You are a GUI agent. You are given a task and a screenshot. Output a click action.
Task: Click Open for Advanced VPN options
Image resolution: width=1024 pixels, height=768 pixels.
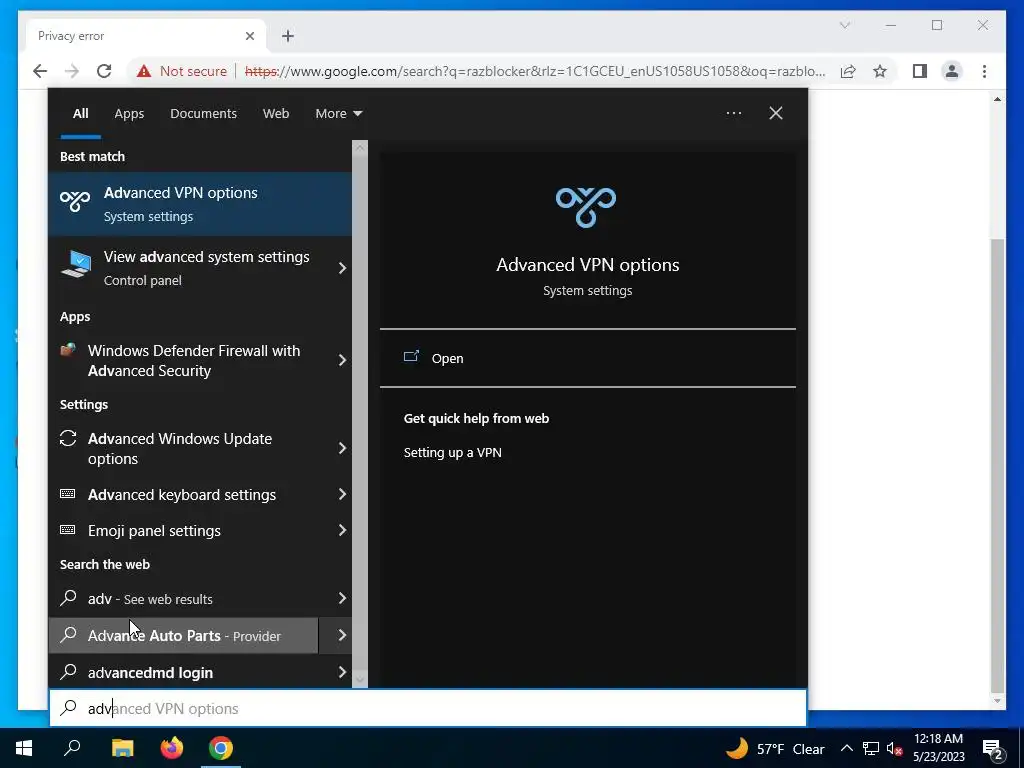(587, 358)
